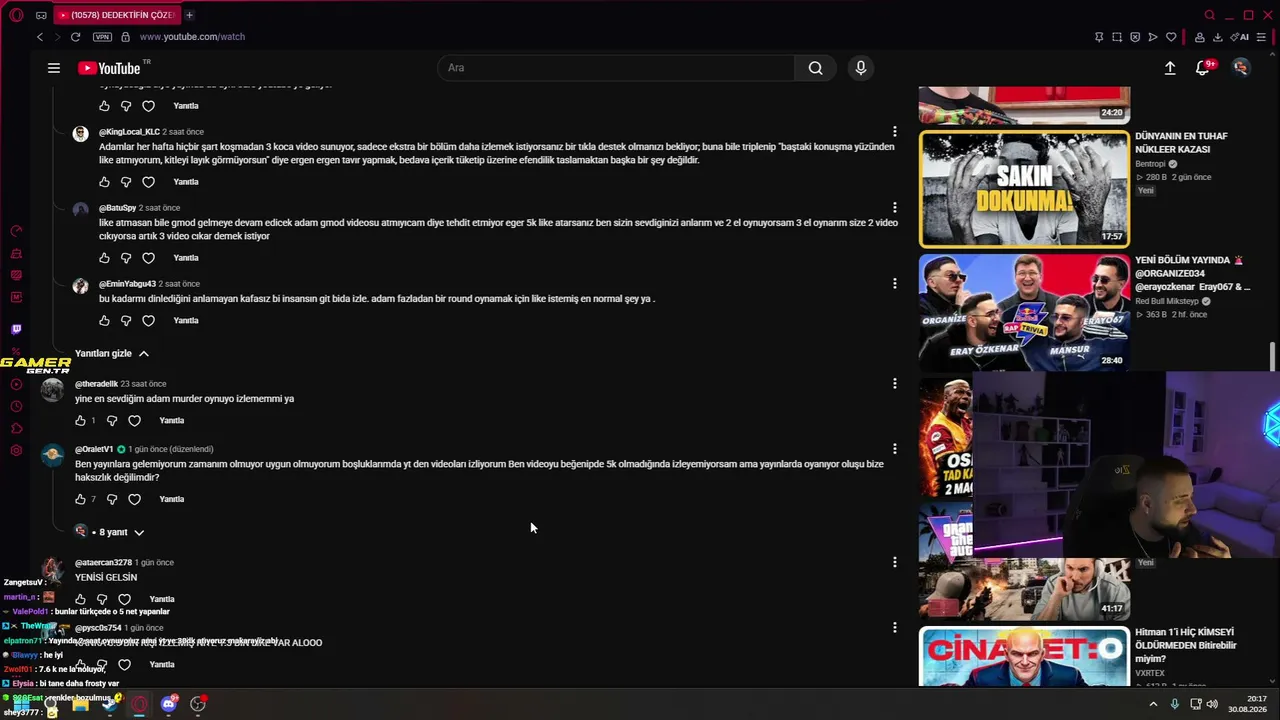Dislike the @EminYabgu43 comment

(x=126, y=321)
